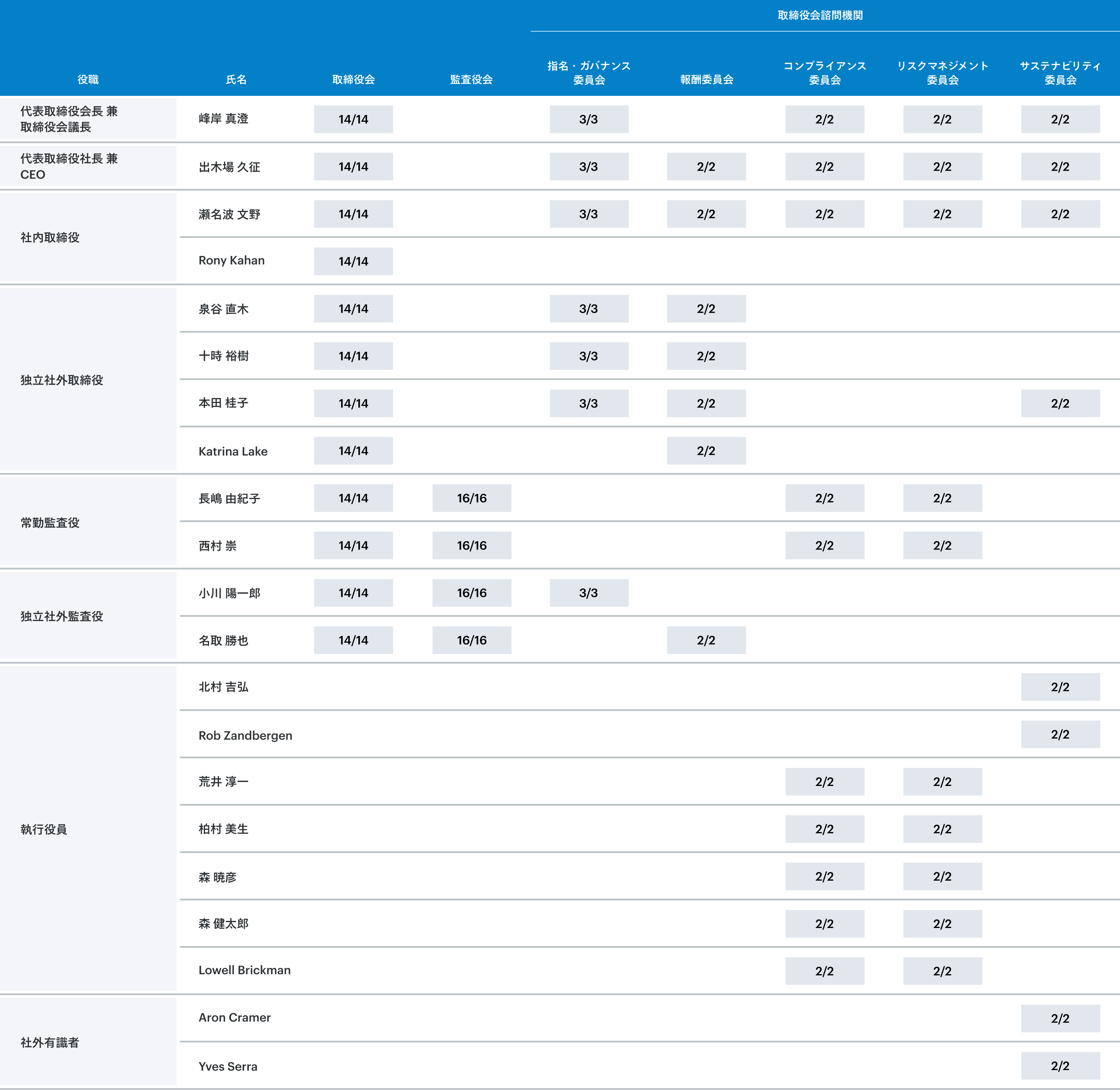Click the name Yves Serra
Viewport: 1120px width, 1090px height.
228,1067
